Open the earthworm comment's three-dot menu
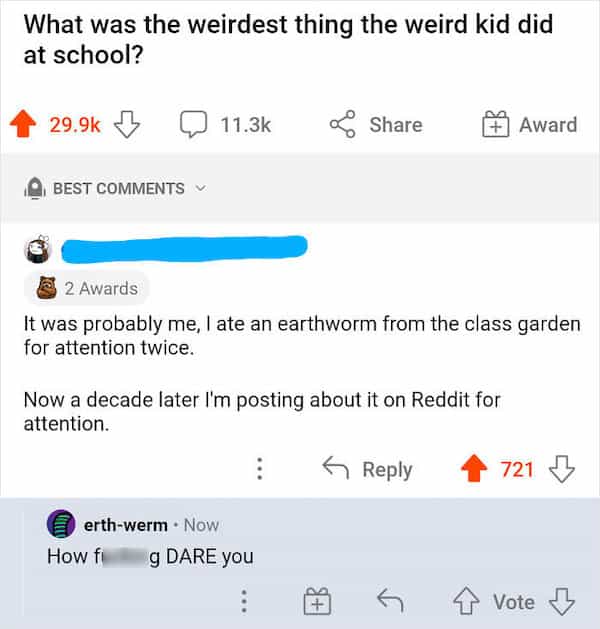Image resolution: width=600 pixels, height=629 pixels. pos(260,469)
